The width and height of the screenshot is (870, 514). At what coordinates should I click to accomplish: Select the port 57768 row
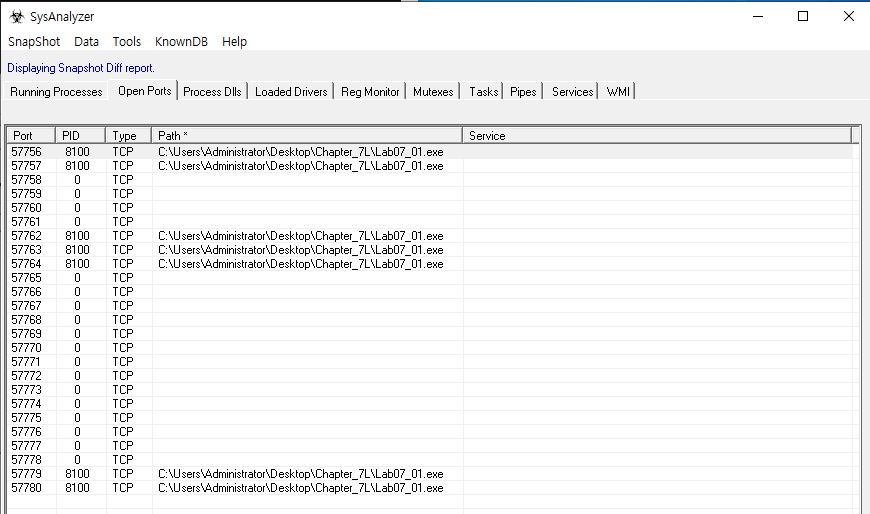point(430,320)
